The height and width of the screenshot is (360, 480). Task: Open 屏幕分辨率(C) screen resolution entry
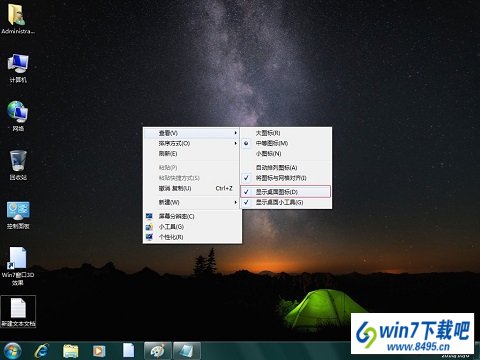pos(192,216)
